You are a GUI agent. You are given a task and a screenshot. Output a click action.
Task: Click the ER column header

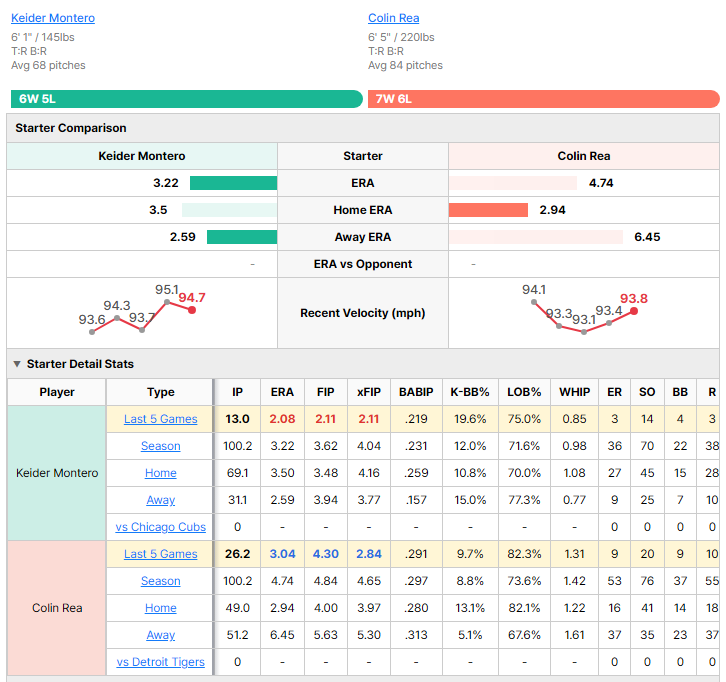(x=614, y=392)
